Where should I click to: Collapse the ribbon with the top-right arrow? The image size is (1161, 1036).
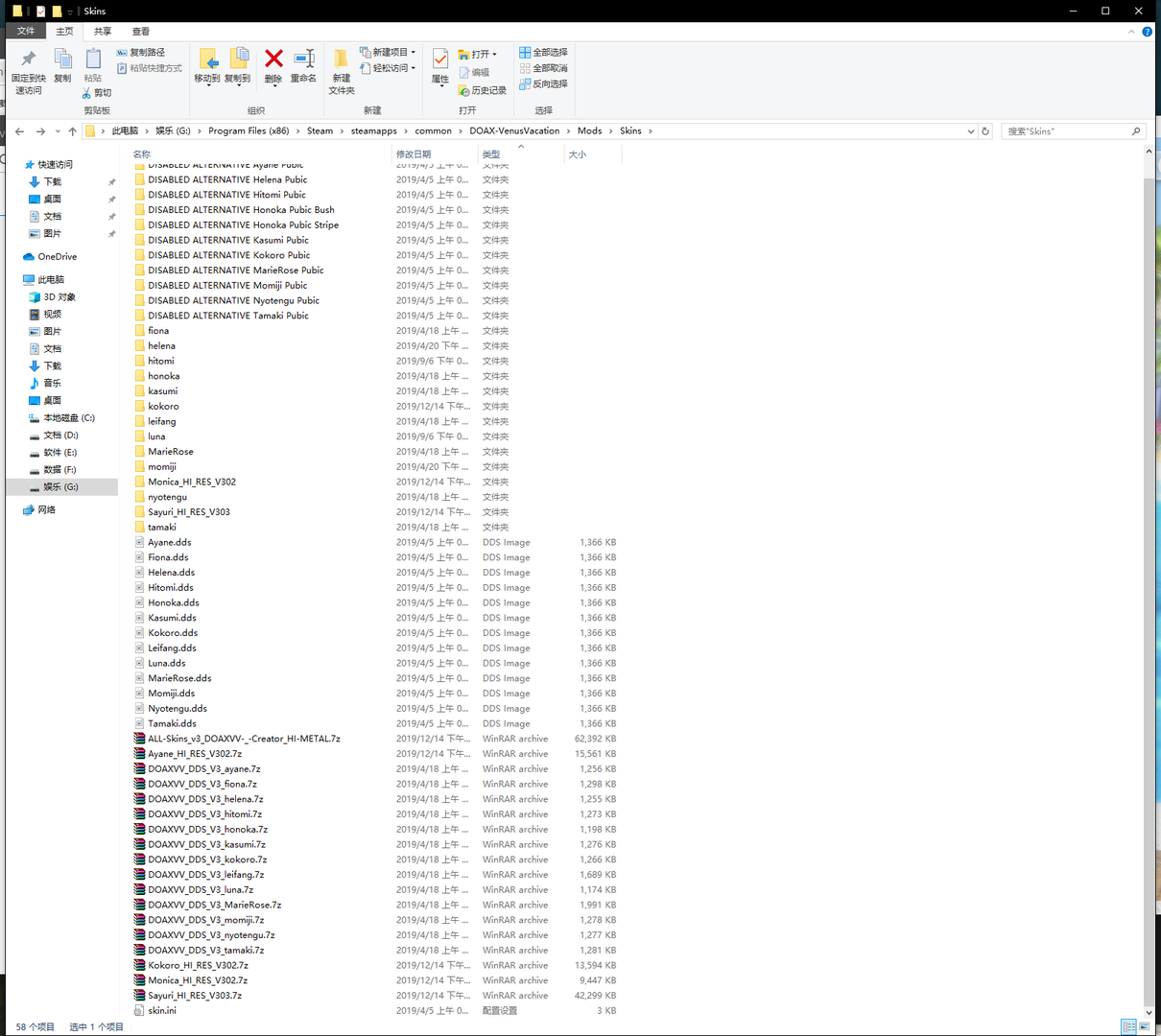1131,32
